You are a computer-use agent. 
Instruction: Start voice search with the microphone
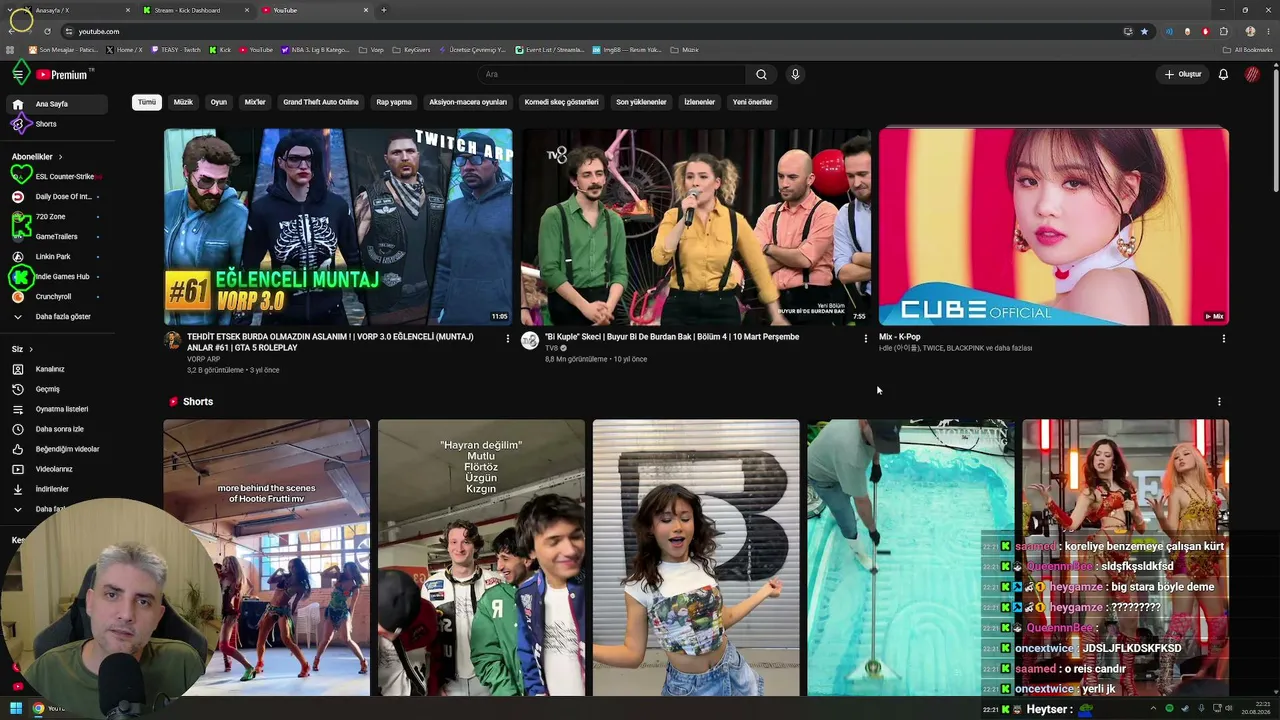(795, 74)
